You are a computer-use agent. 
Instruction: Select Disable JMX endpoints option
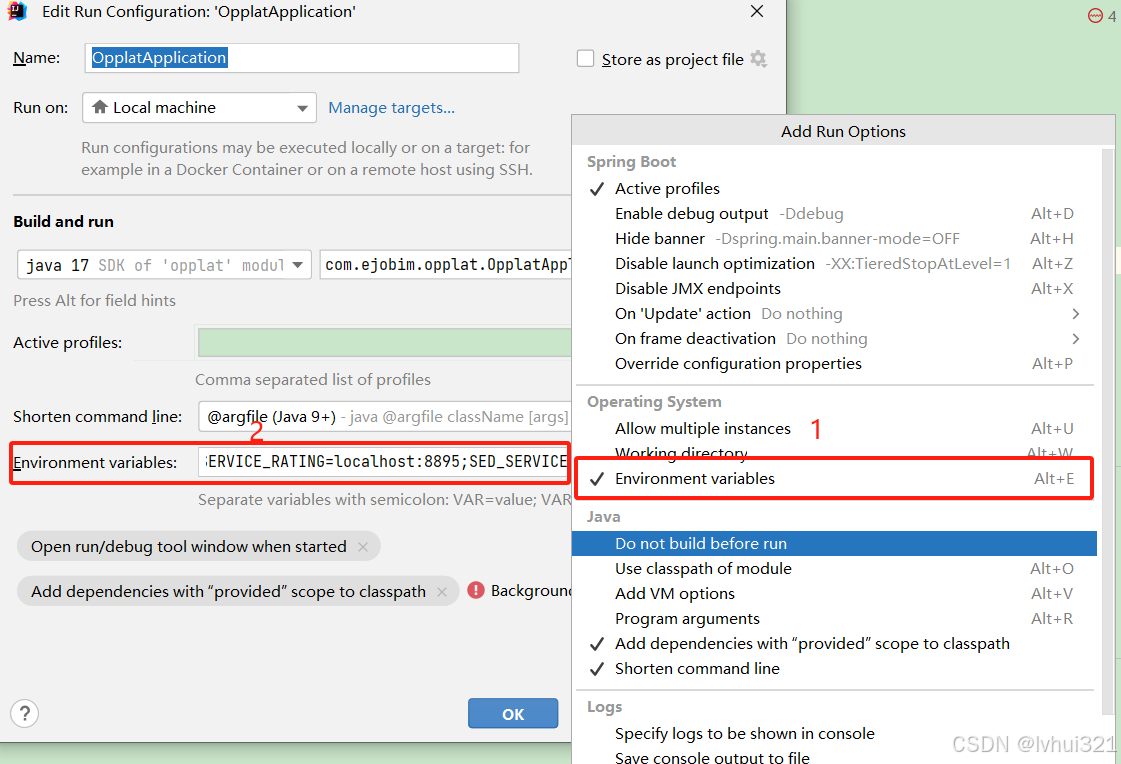tap(834, 289)
